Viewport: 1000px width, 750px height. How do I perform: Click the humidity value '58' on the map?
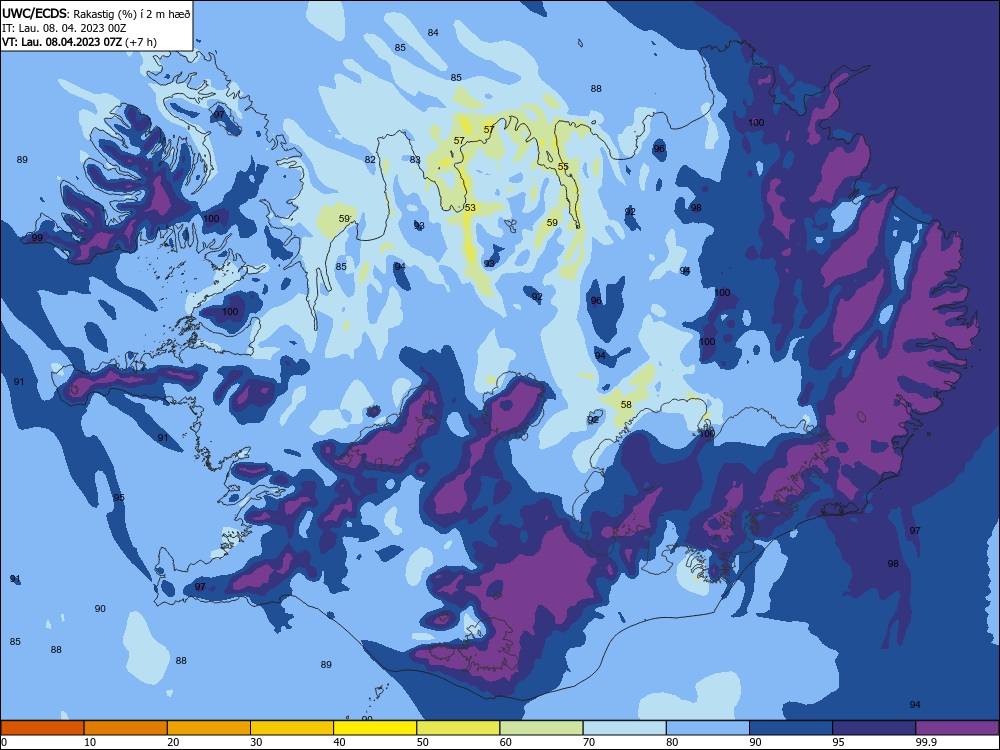[x=626, y=405]
